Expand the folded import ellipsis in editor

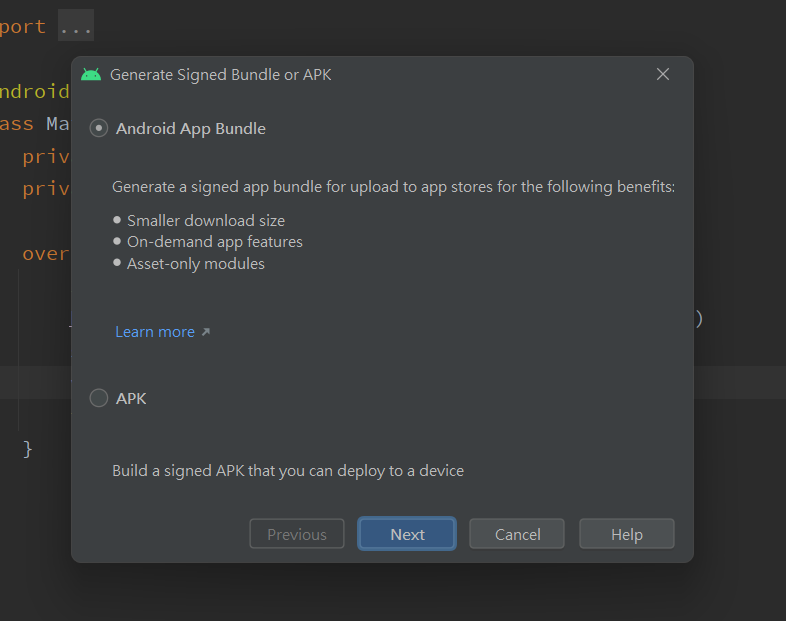(x=76, y=25)
